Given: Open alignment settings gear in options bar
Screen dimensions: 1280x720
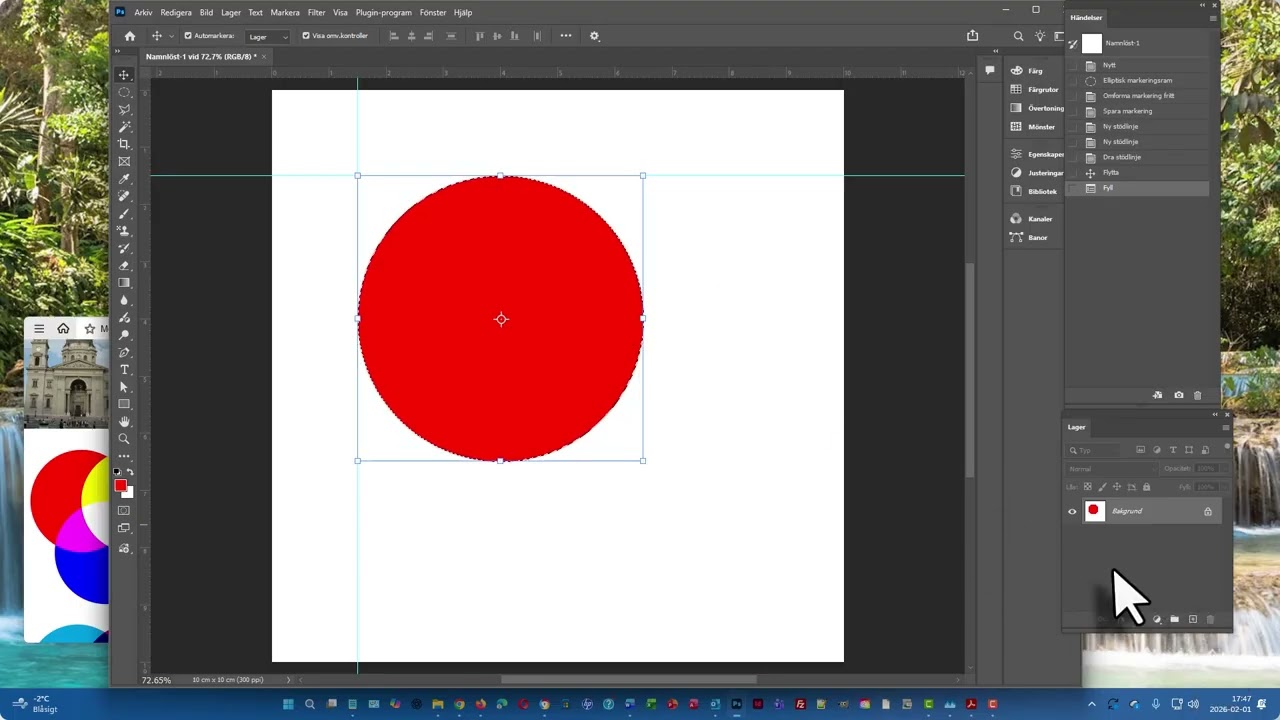Looking at the screenshot, I should click(x=594, y=36).
